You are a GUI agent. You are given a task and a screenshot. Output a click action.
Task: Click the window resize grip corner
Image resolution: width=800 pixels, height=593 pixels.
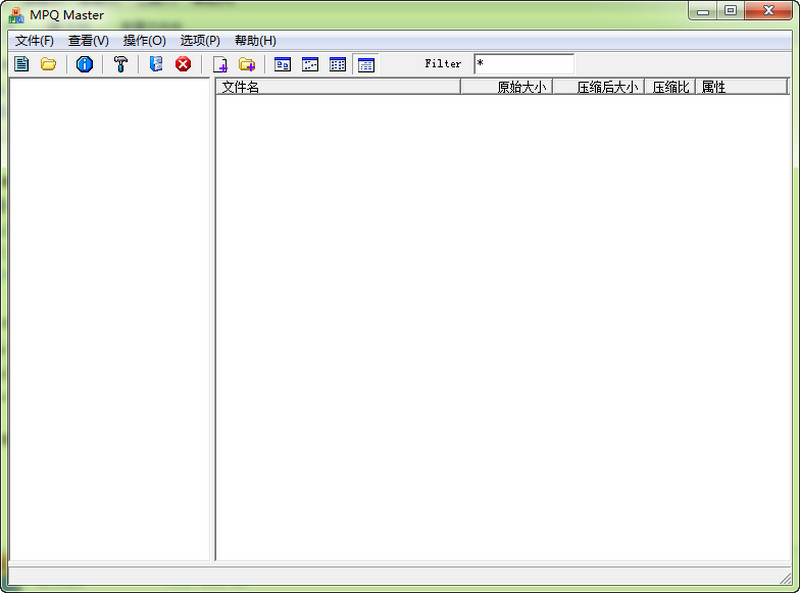pos(785,579)
